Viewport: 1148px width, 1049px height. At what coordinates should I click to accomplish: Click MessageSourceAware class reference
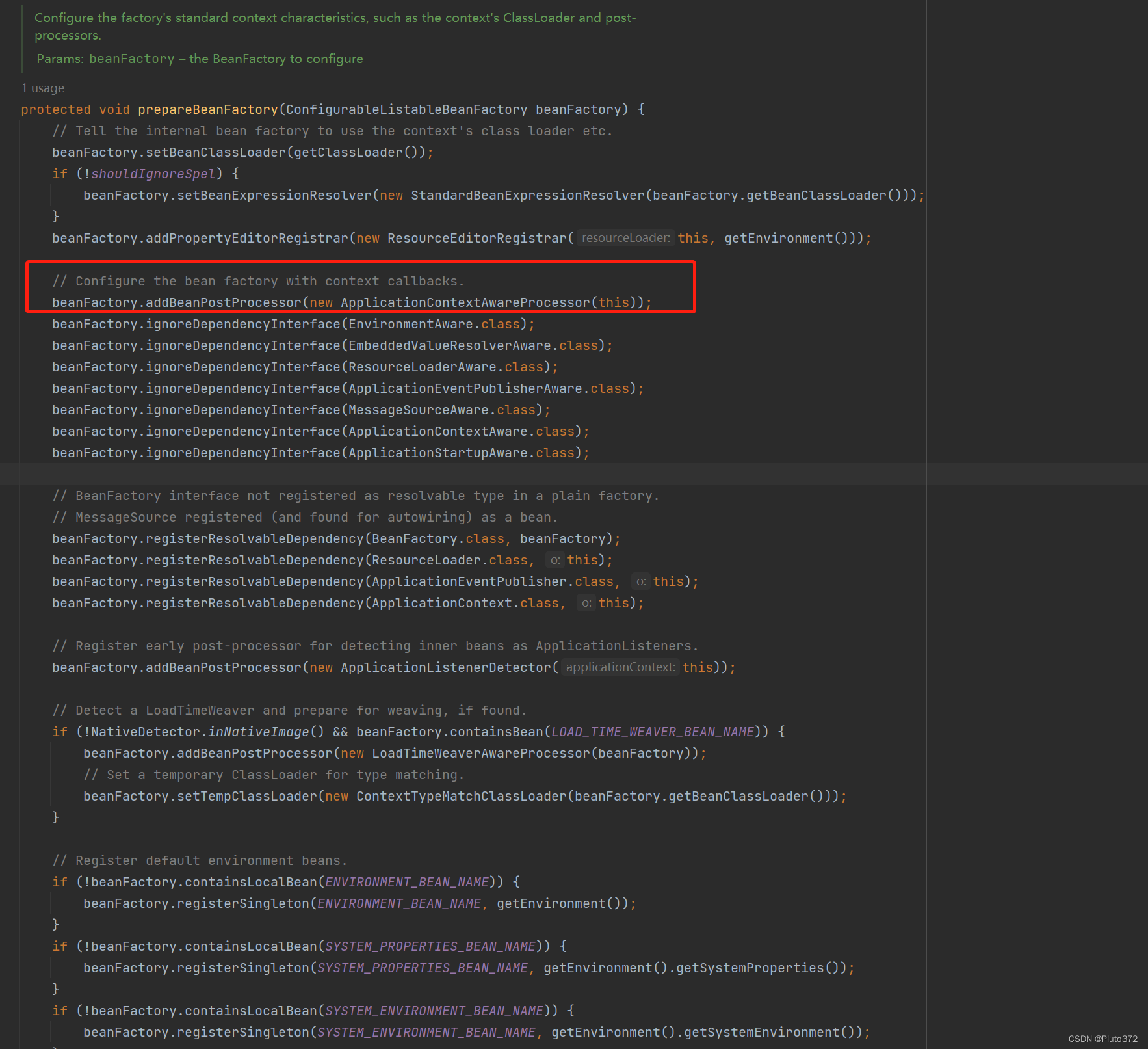(x=419, y=410)
